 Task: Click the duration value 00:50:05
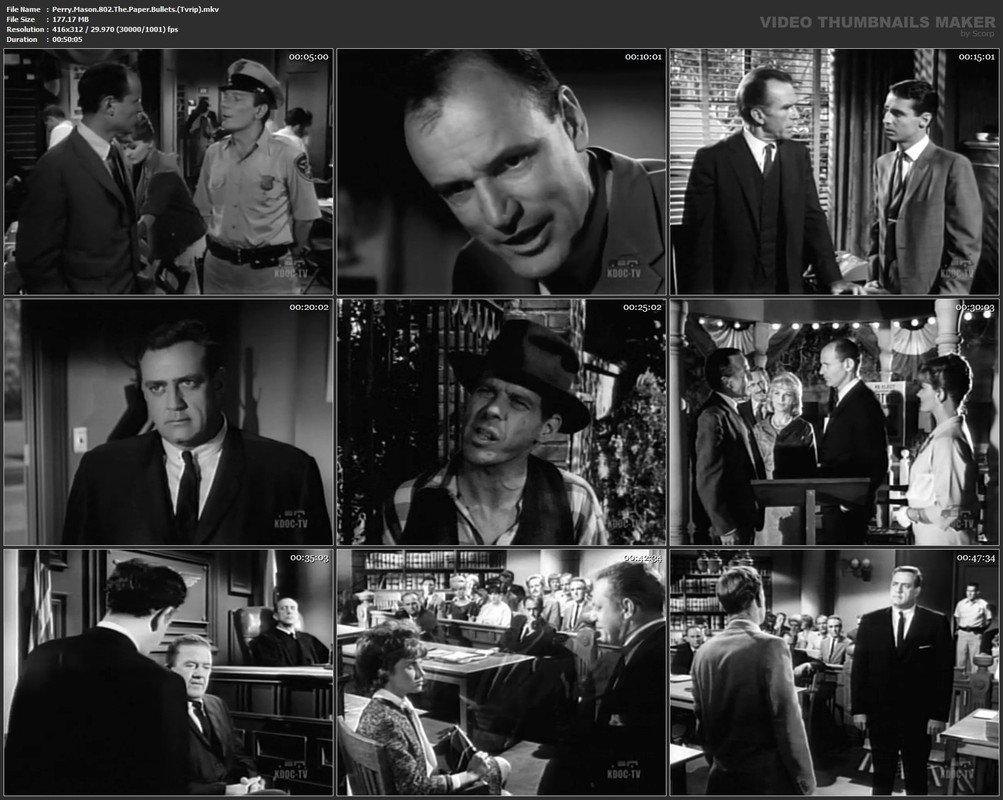[x=67, y=39]
